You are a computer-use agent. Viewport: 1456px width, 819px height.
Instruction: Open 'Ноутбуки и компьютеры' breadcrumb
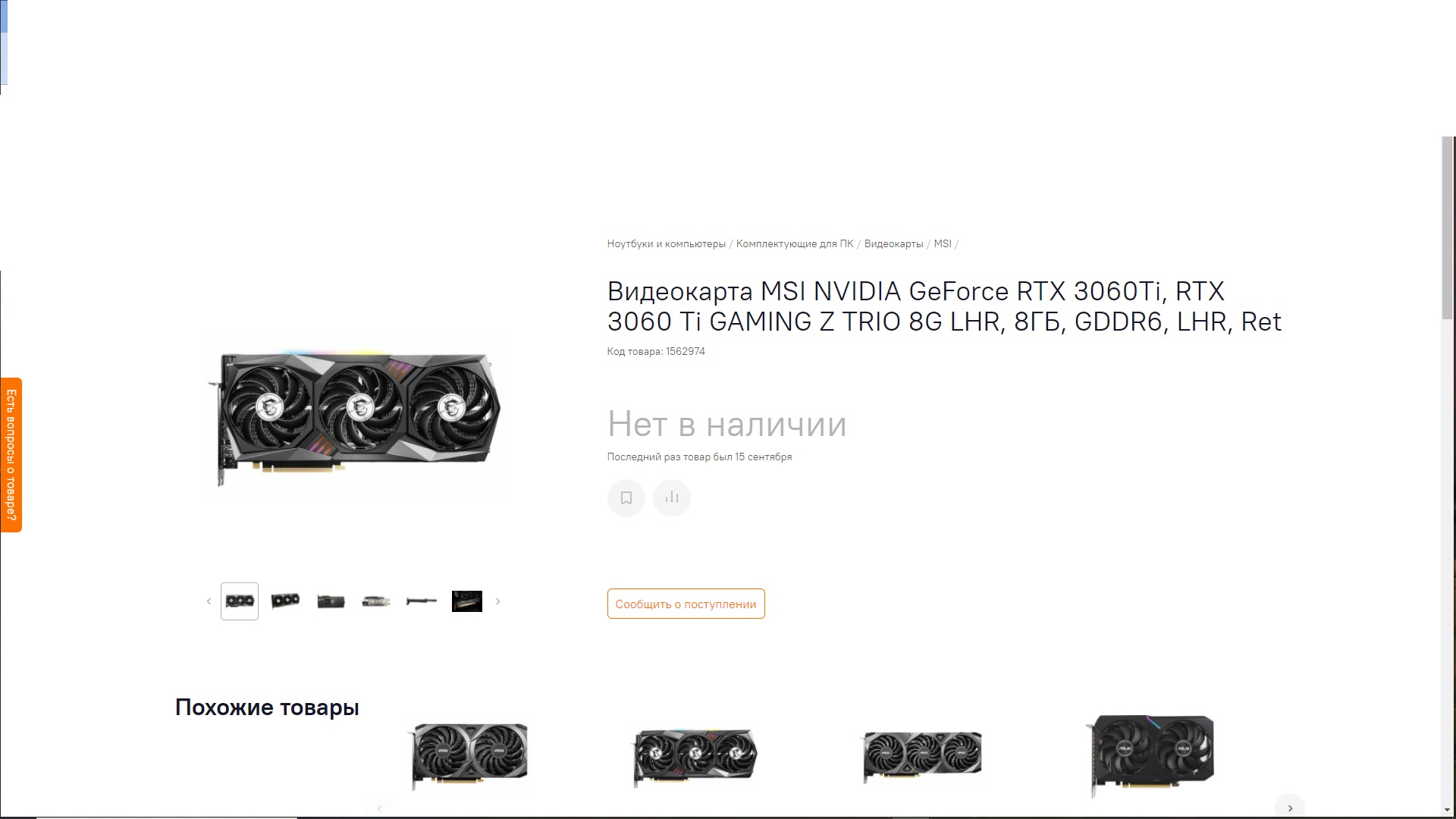(666, 244)
